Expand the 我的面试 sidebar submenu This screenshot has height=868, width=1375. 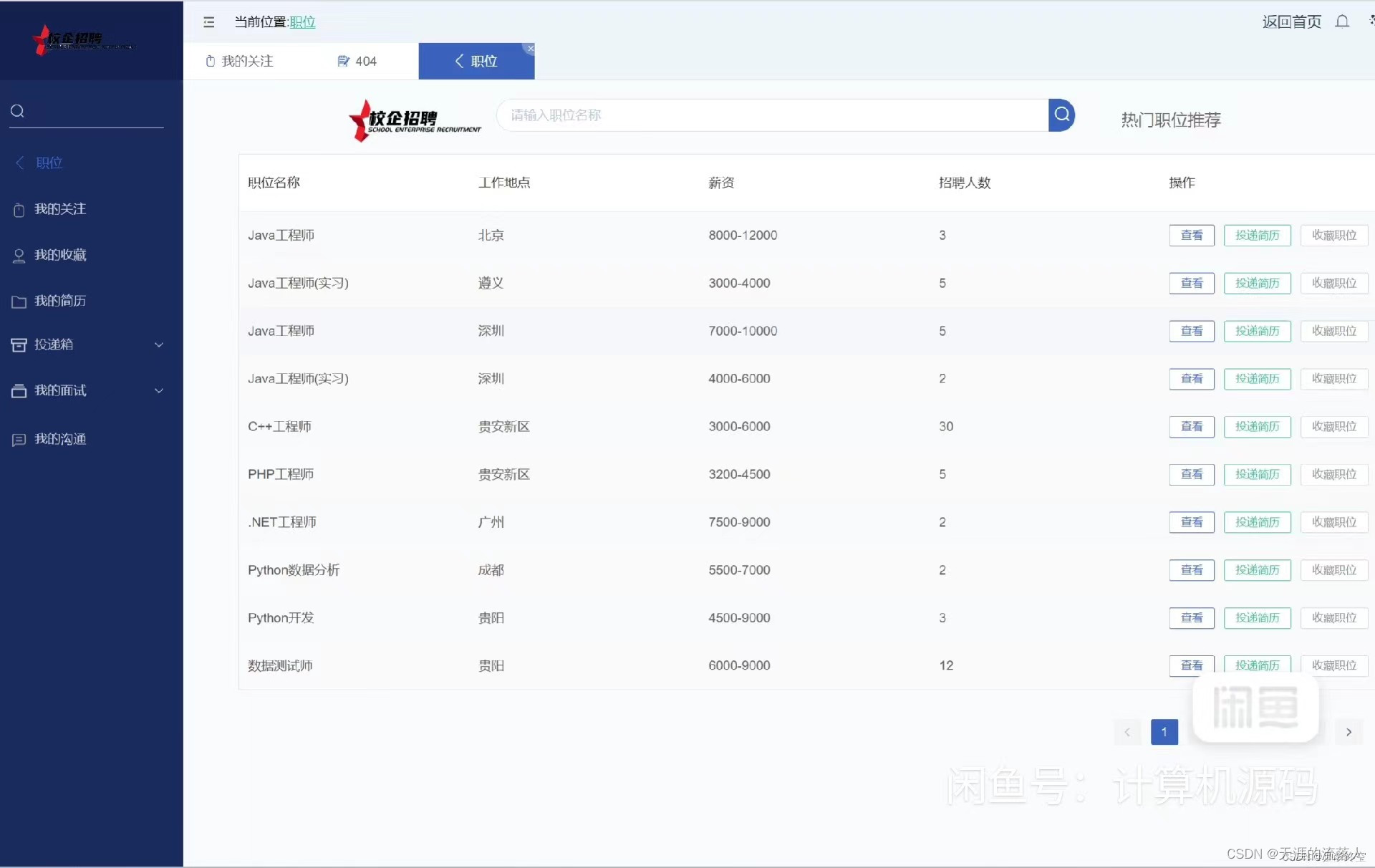158,390
